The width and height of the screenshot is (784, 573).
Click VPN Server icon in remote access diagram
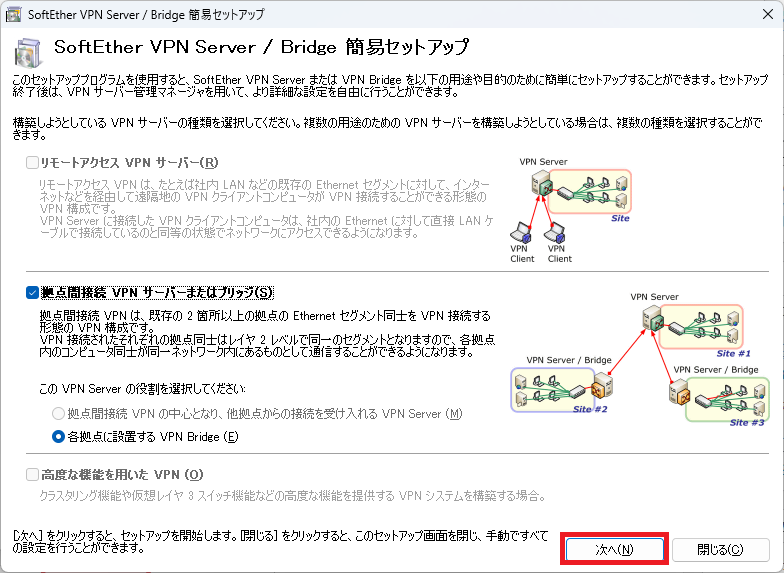pyautogui.click(x=541, y=184)
